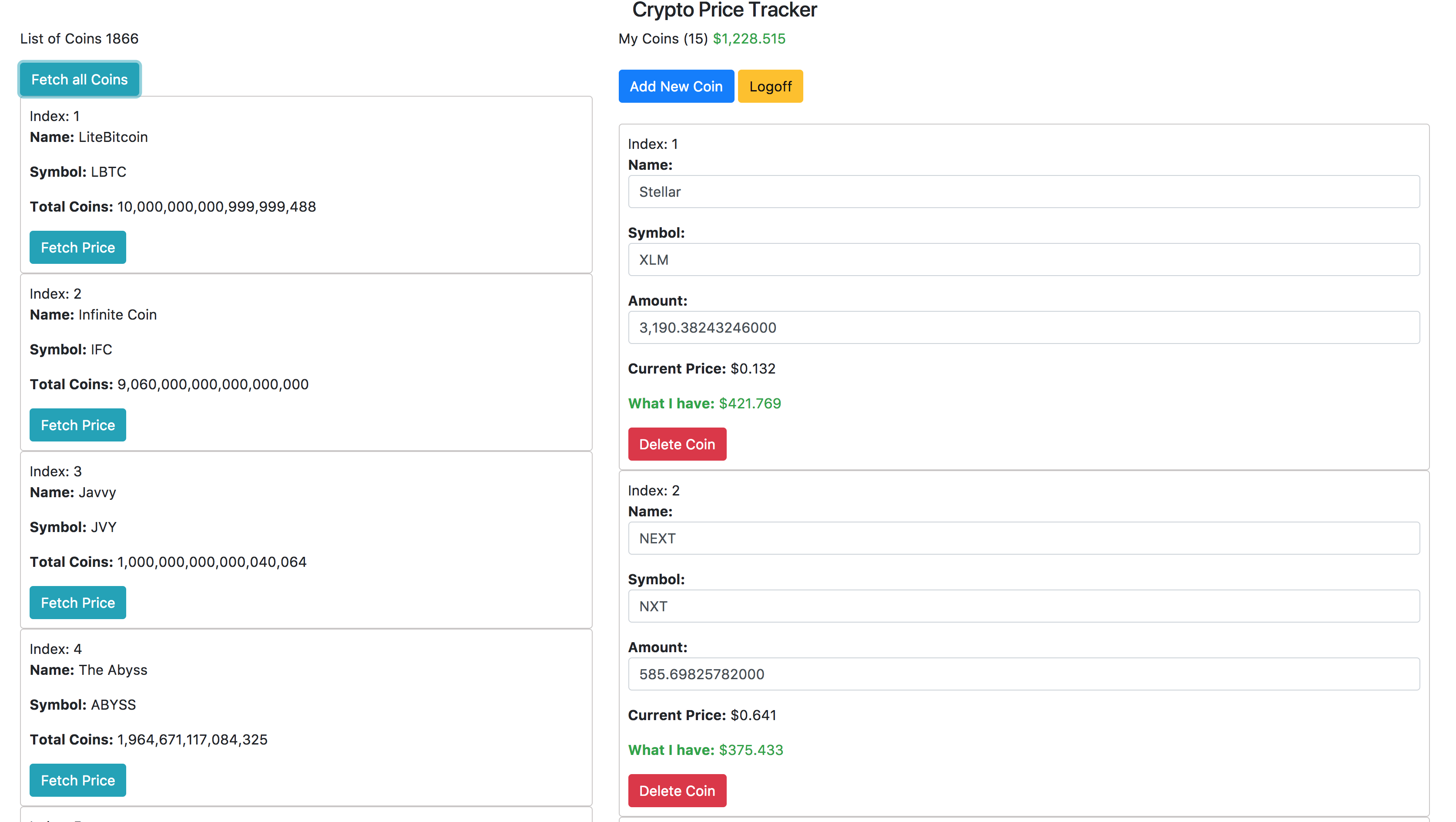Viewport: 1456px width, 822px height.
Task: Fetch price for The Abyss
Action: pyautogui.click(x=77, y=780)
